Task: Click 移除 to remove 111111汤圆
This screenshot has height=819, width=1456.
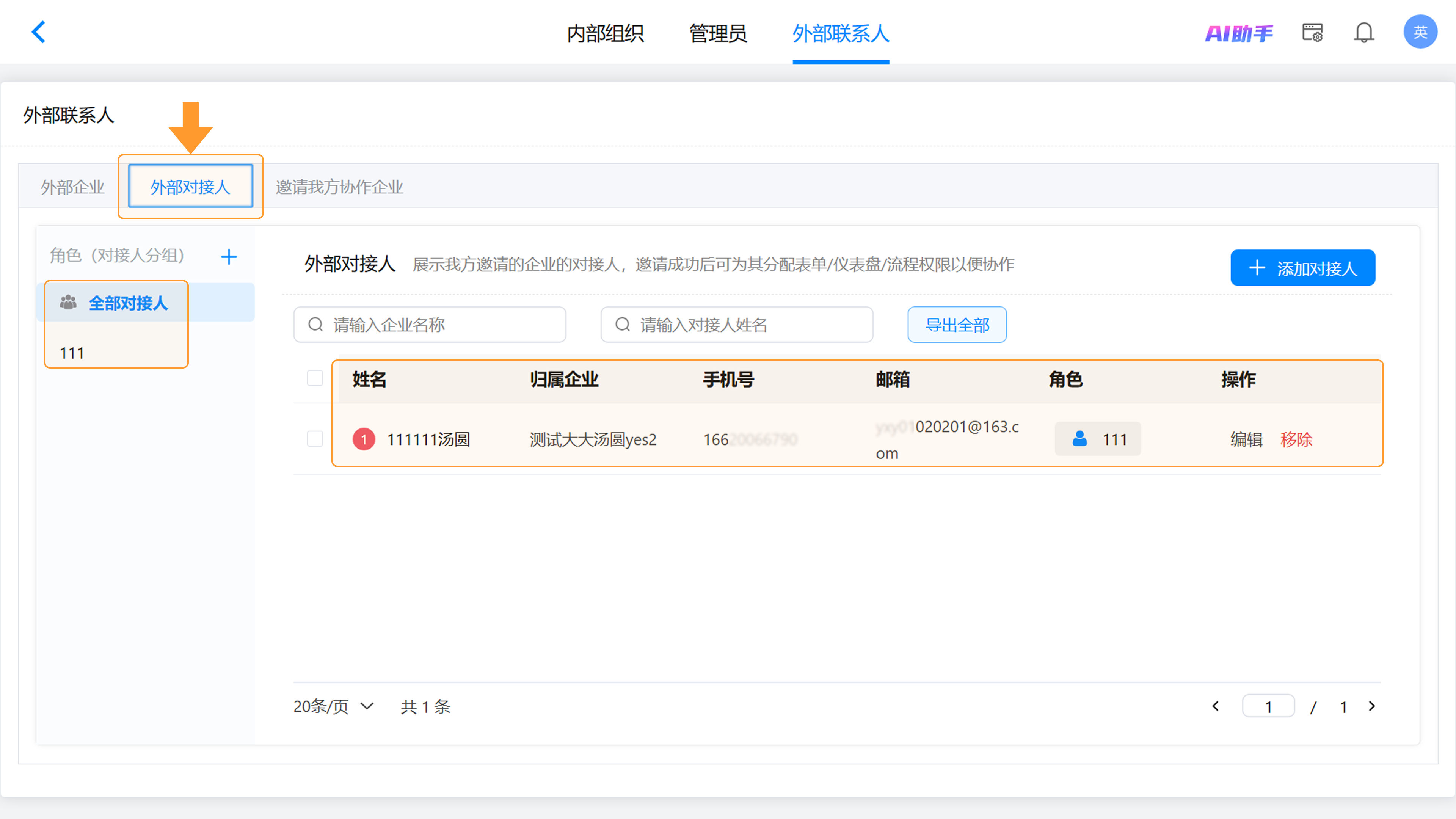Action: coord(1296,439)
